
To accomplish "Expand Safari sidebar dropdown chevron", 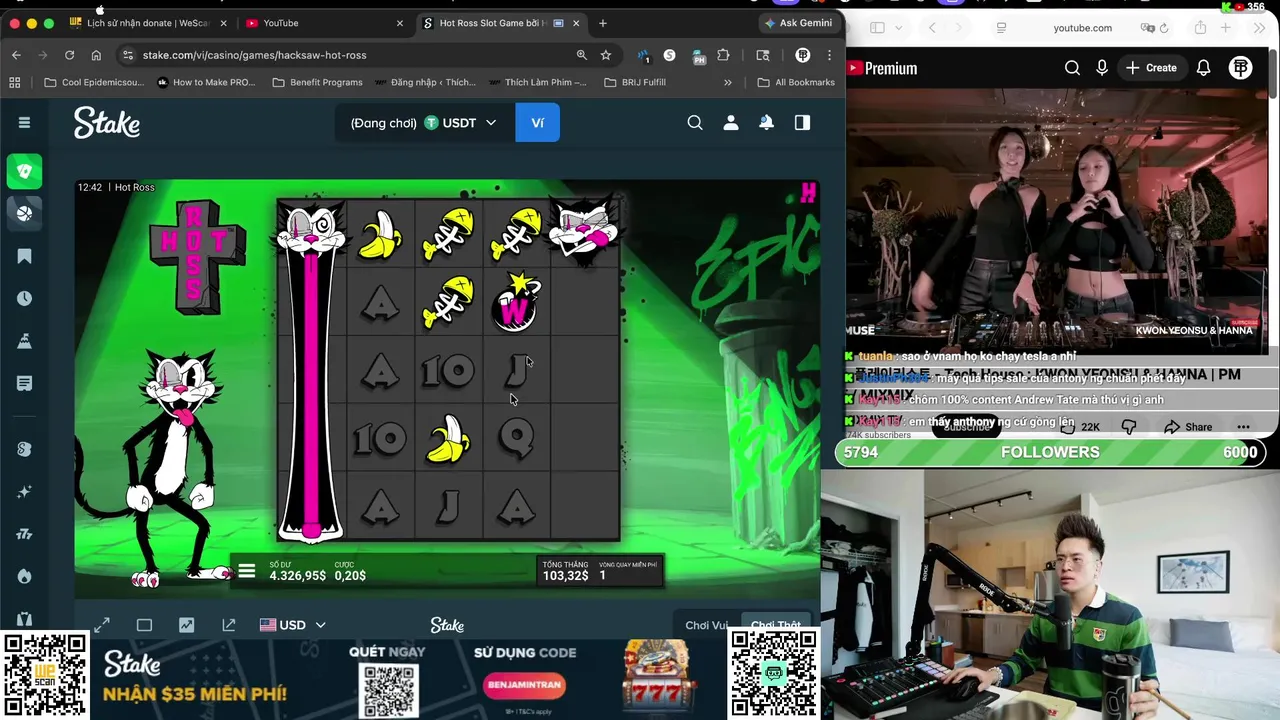I will click(x=899, y=28).
